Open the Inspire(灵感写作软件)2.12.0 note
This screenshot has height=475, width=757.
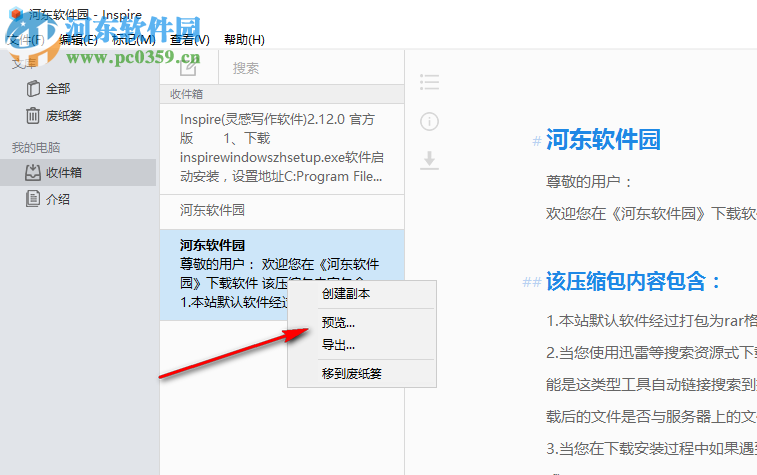tap(282, 149)
